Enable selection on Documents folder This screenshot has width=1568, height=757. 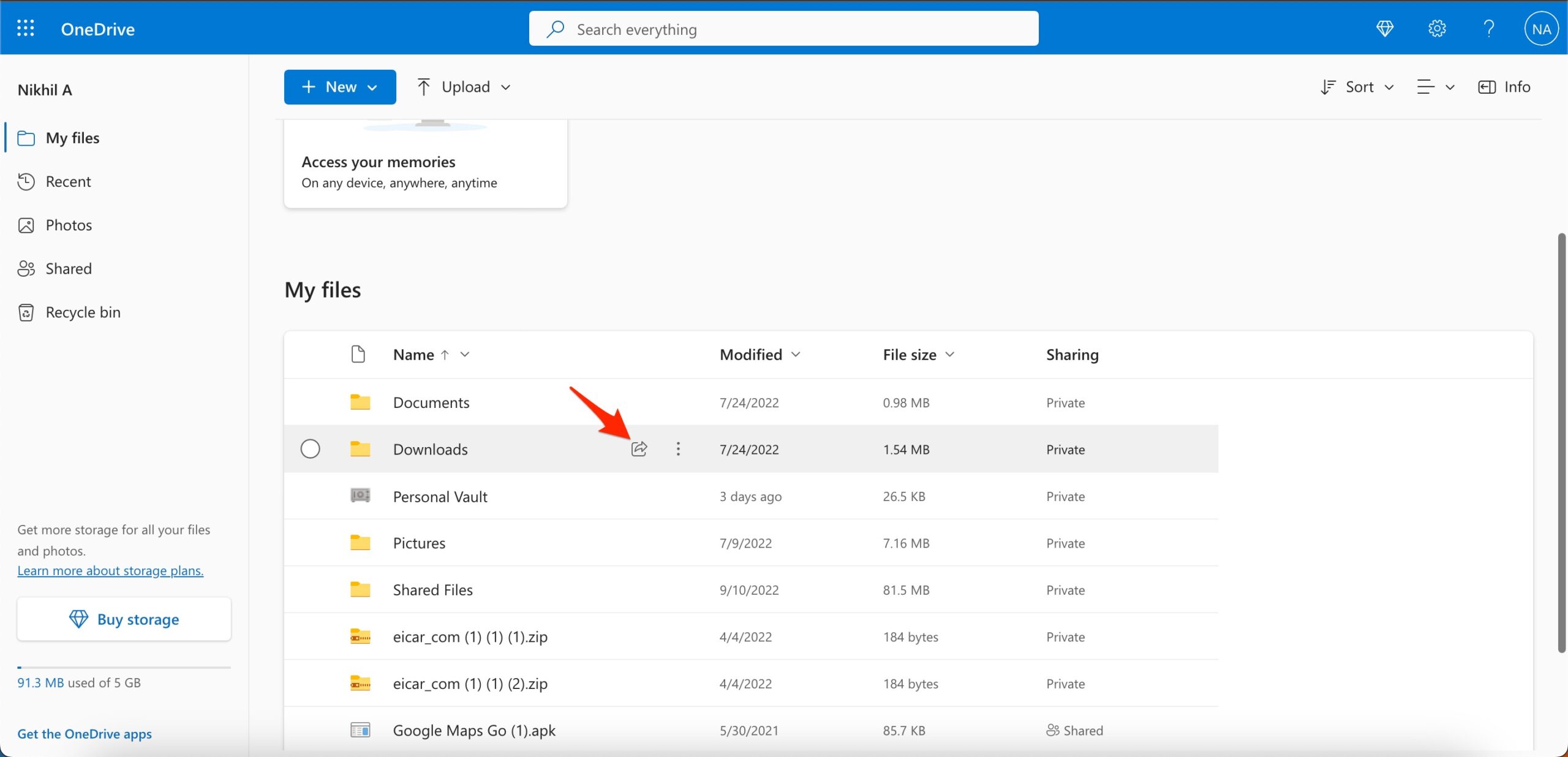click(x=310, y=402)
